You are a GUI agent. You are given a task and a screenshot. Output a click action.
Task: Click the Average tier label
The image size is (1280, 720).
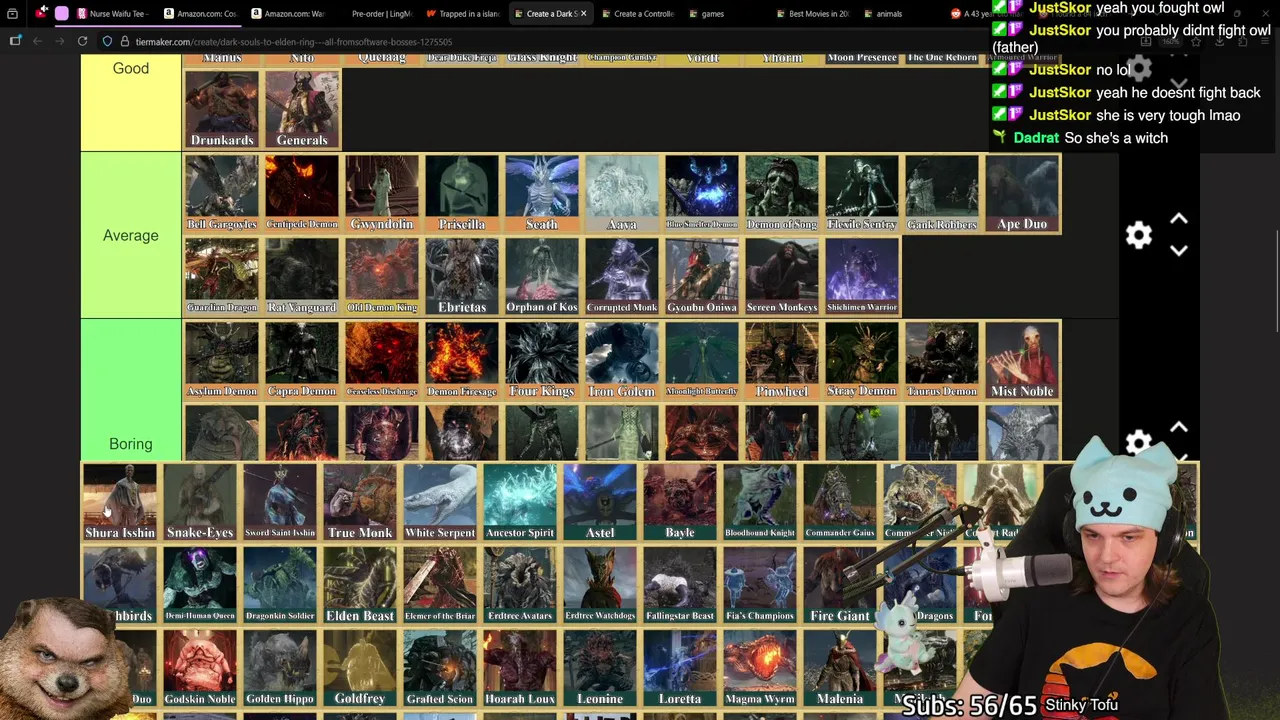point(131,235)
